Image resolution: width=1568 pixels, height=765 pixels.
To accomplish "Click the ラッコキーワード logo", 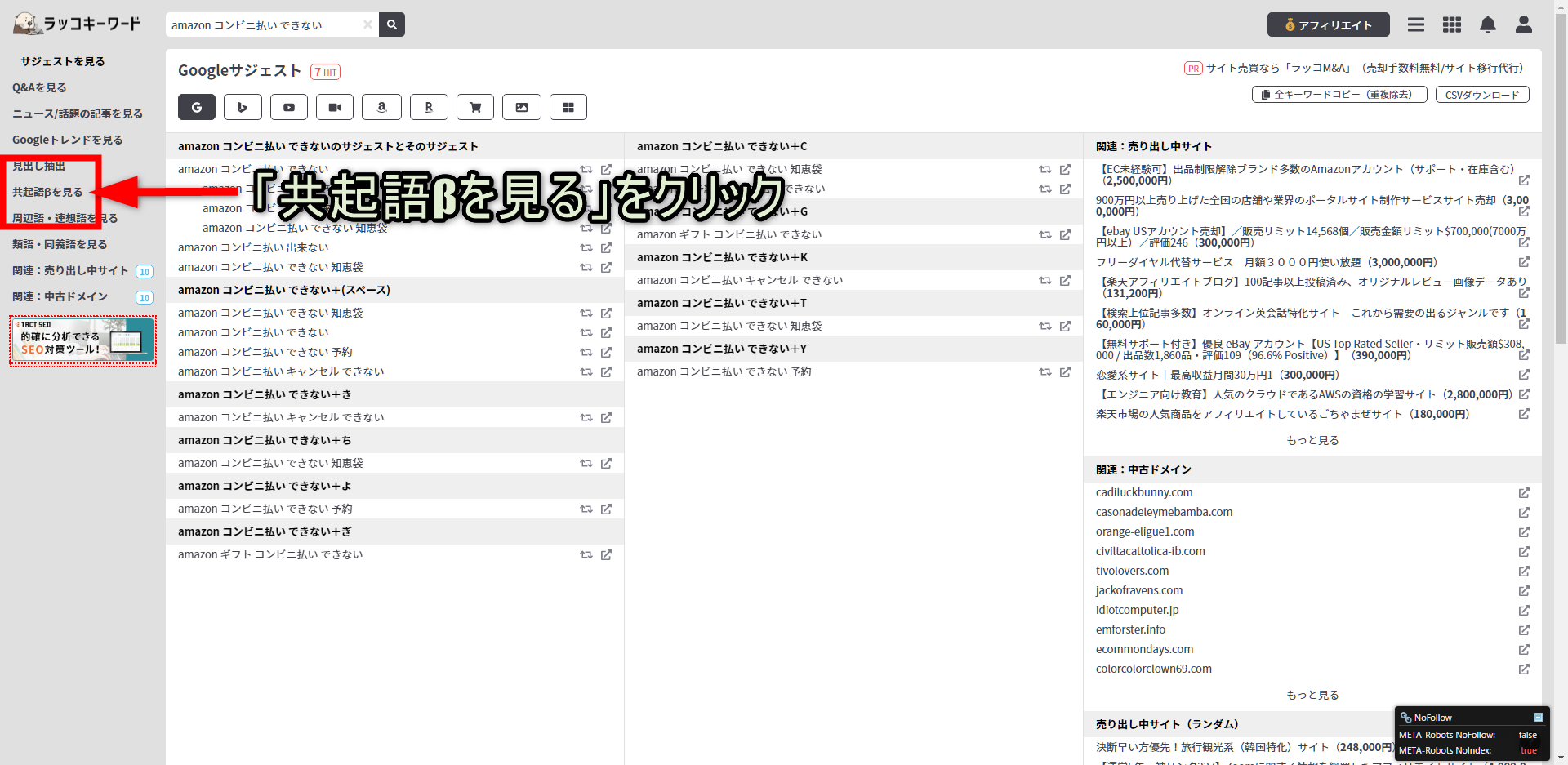I will 77,24.
